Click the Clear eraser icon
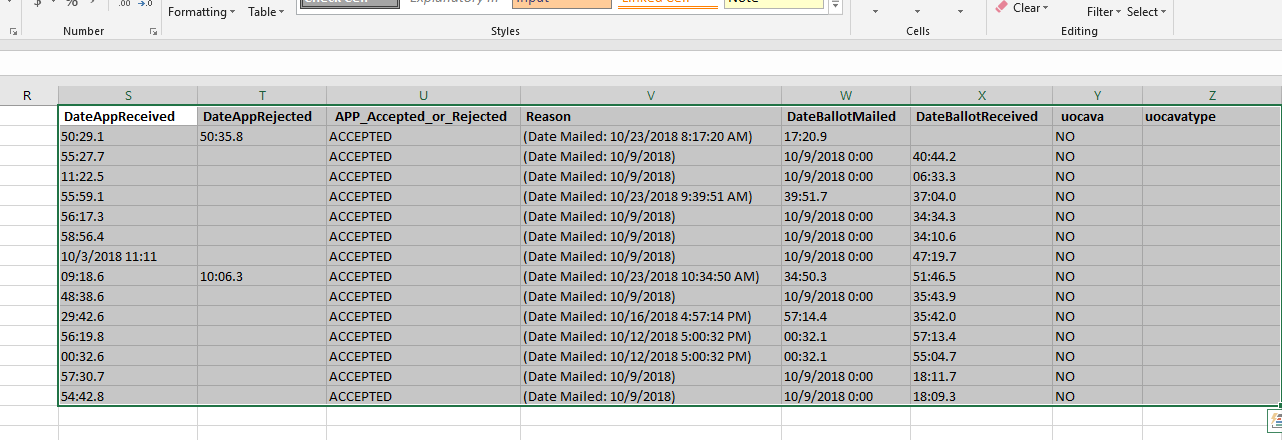Viewport: 1282px width, 440px height. coord(1001,8)
